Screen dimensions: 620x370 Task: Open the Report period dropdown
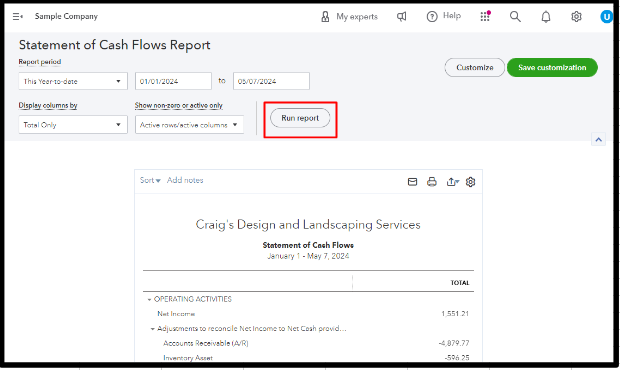[x=73, y=81]
